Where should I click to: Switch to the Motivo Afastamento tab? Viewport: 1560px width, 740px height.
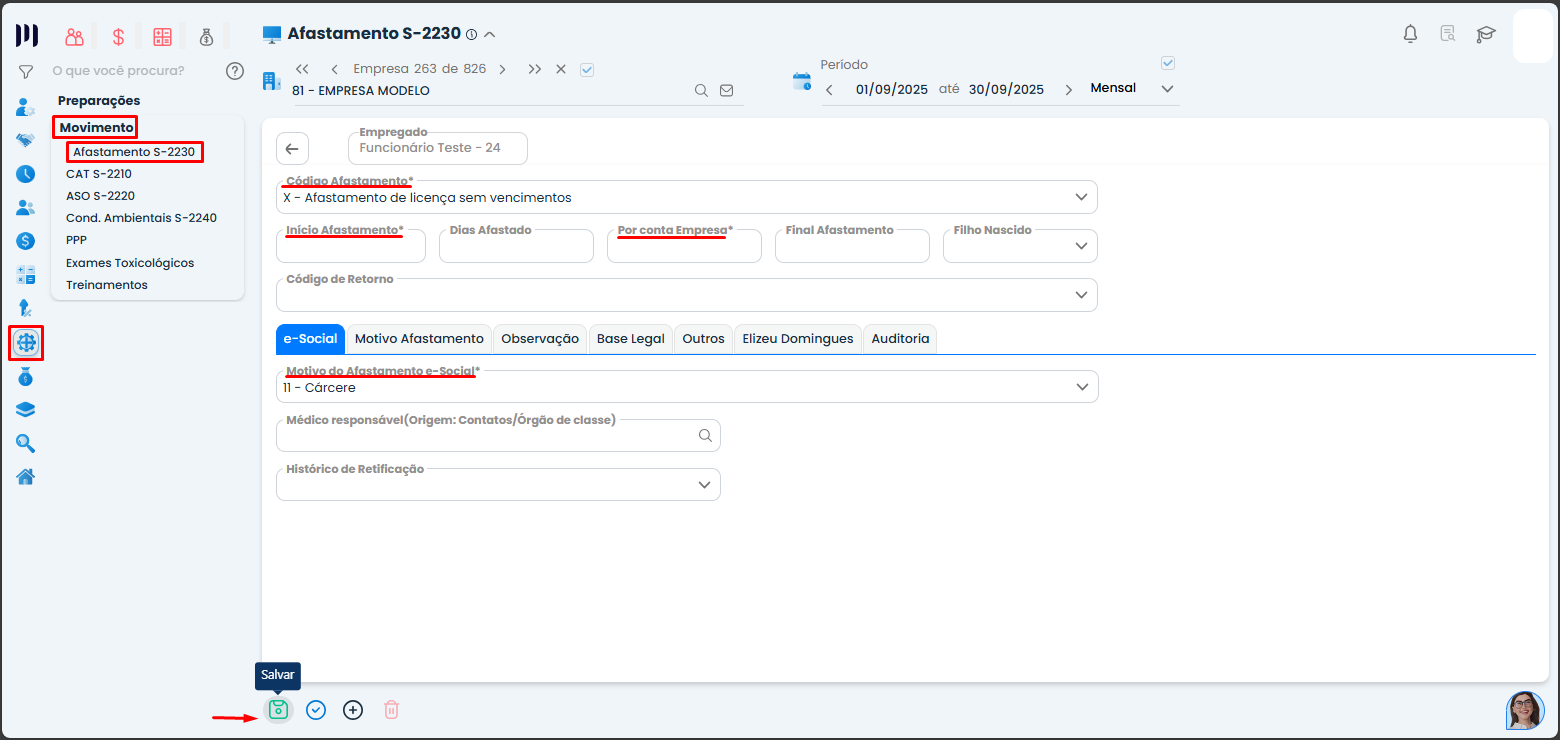pos(419,339)
